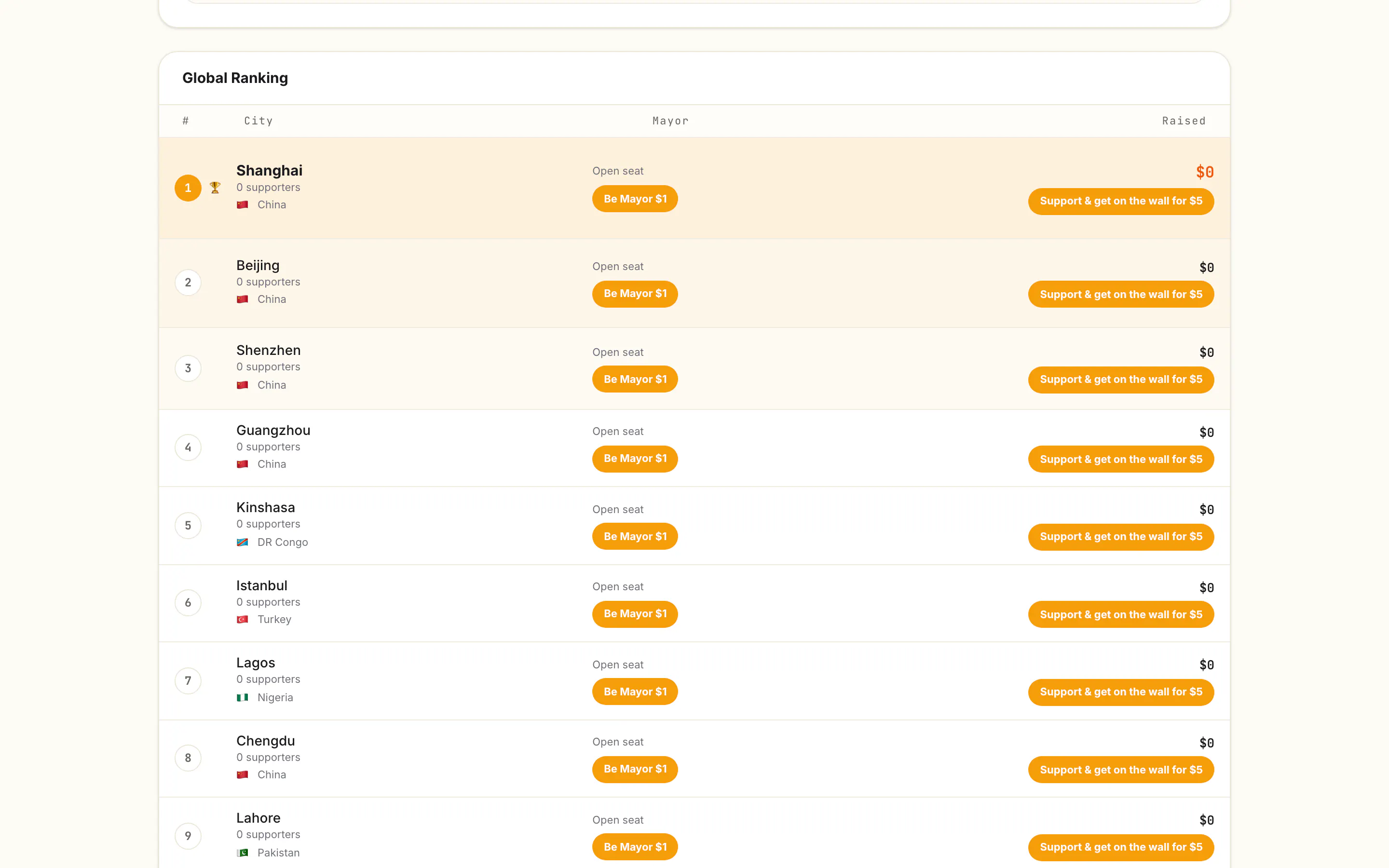Viewport: 1389px width, 868px height.
Task: Click 0 supporters under Lagos
Action: pyautogui.click(x=268, y=679)
